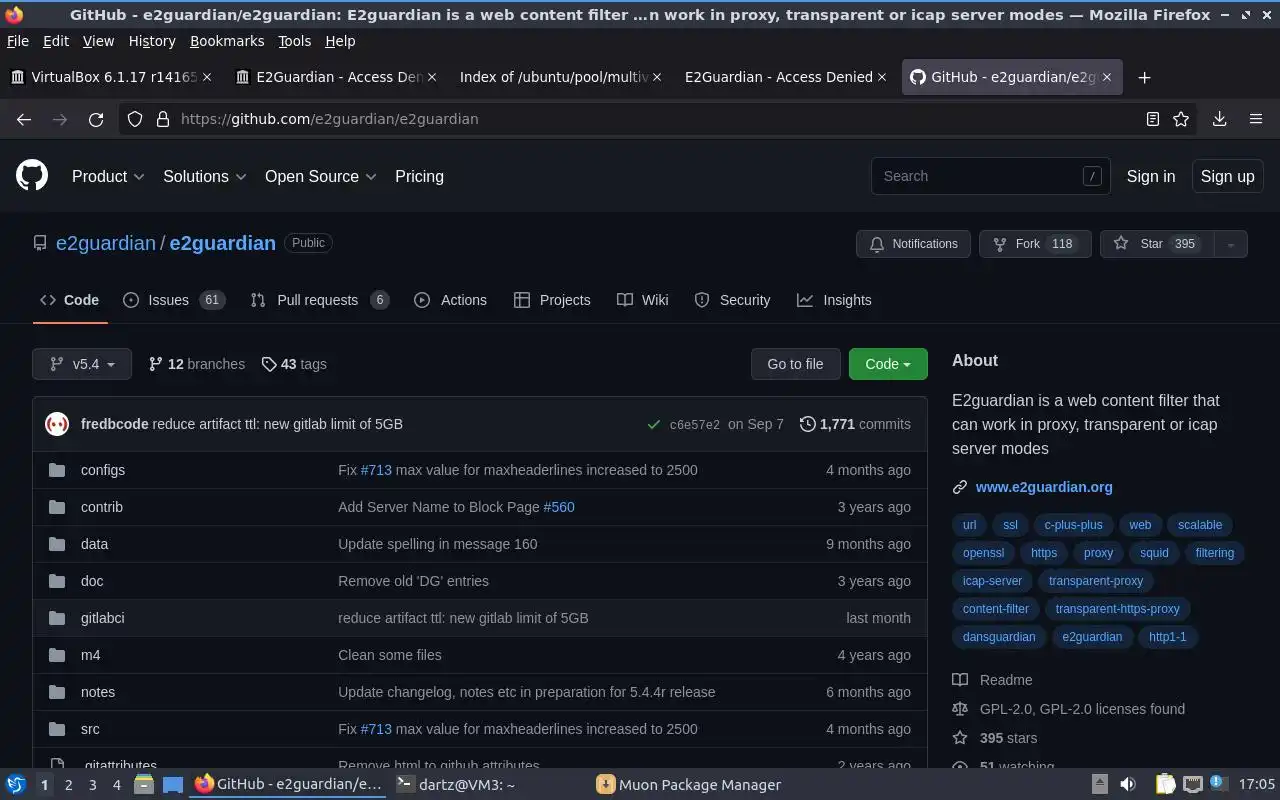This screenshot has width=1280, height=800.
Task: Reload the current page
Action: [x=96, y=119]
